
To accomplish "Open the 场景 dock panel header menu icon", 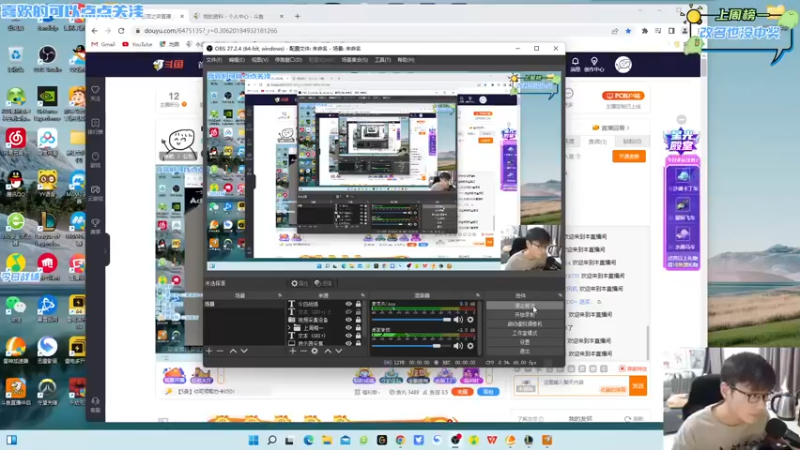I will [280, 295].
